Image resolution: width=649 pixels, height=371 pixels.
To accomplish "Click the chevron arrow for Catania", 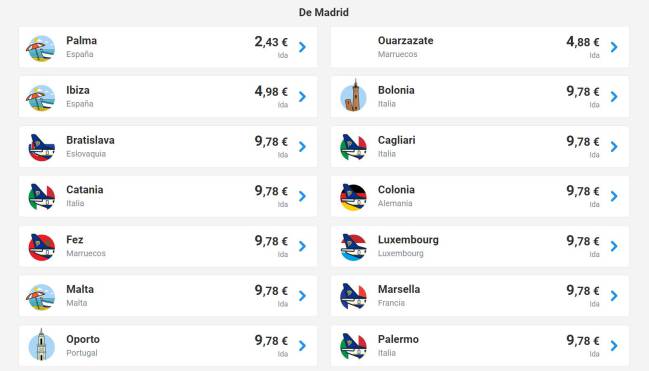I will tap(302, 196).
